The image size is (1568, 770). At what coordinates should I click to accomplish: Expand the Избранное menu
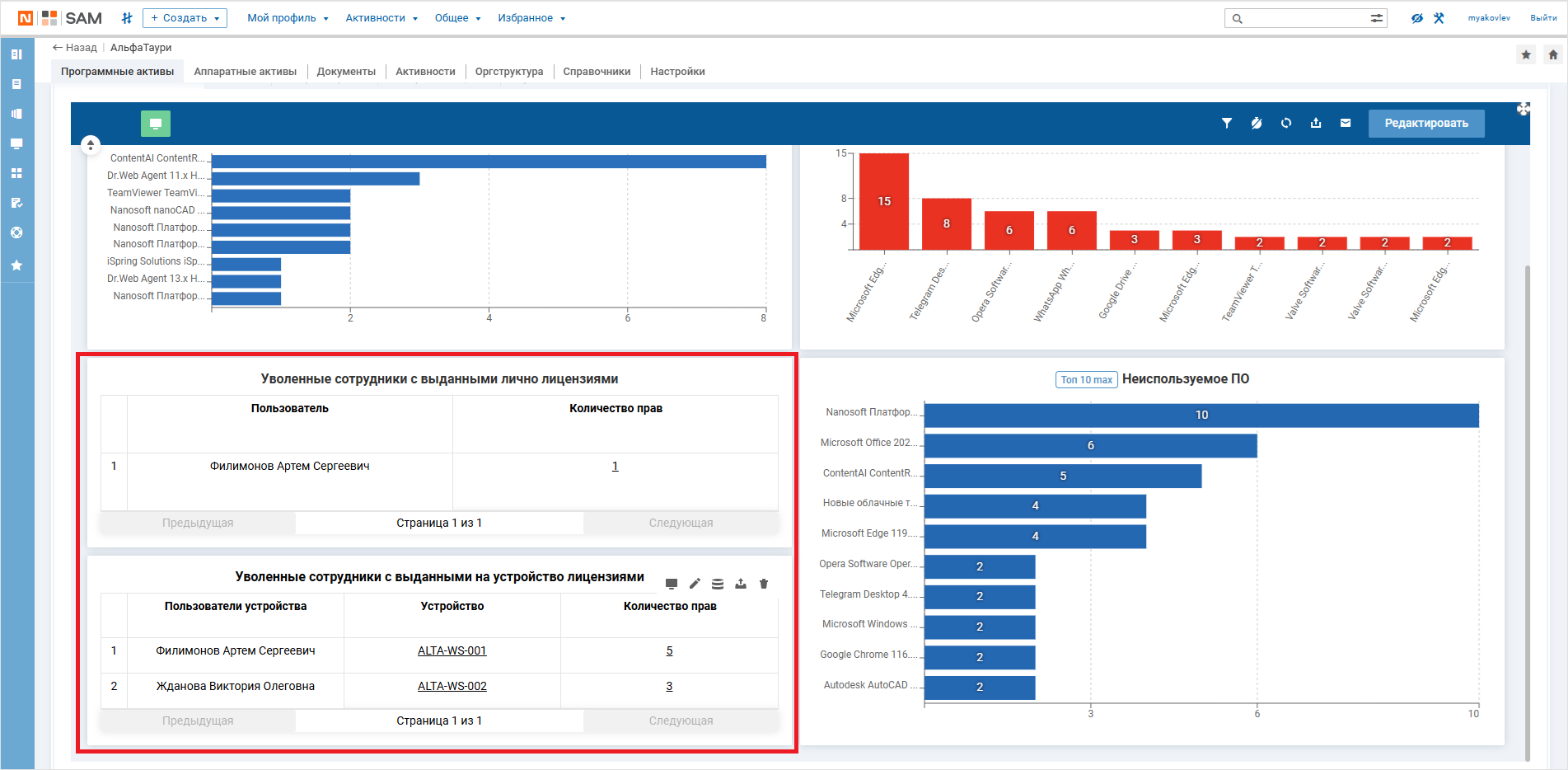(531, 18)
